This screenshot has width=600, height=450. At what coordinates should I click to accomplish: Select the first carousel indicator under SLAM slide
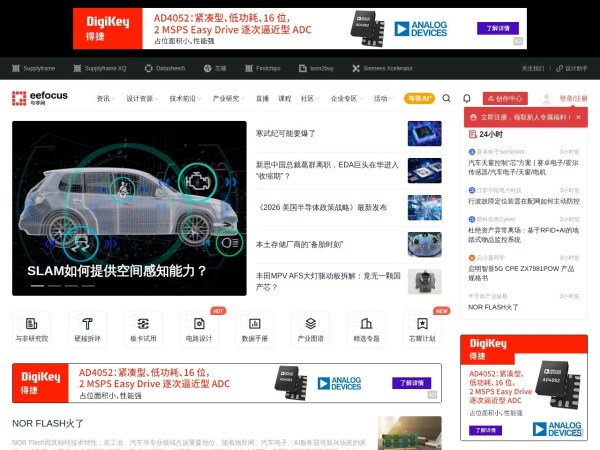pyautogui.click(x=37, y=286)
